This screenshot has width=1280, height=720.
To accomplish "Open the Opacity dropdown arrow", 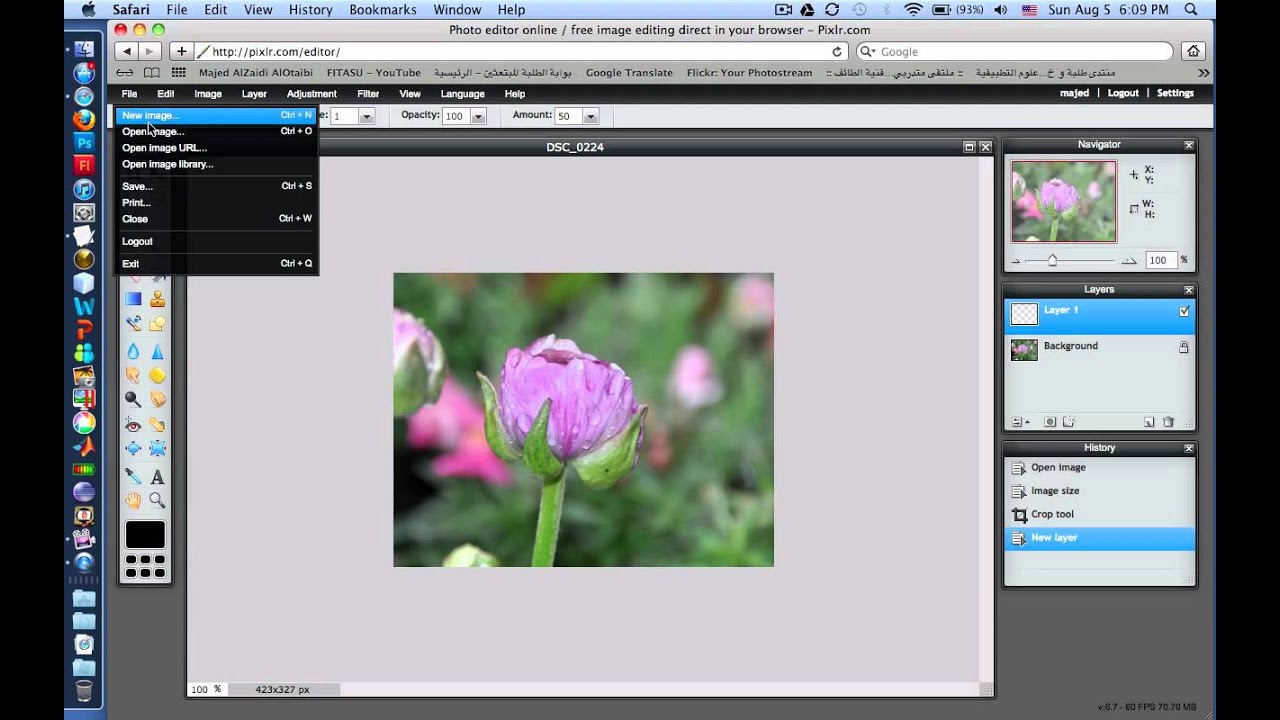I will point(478,116).
